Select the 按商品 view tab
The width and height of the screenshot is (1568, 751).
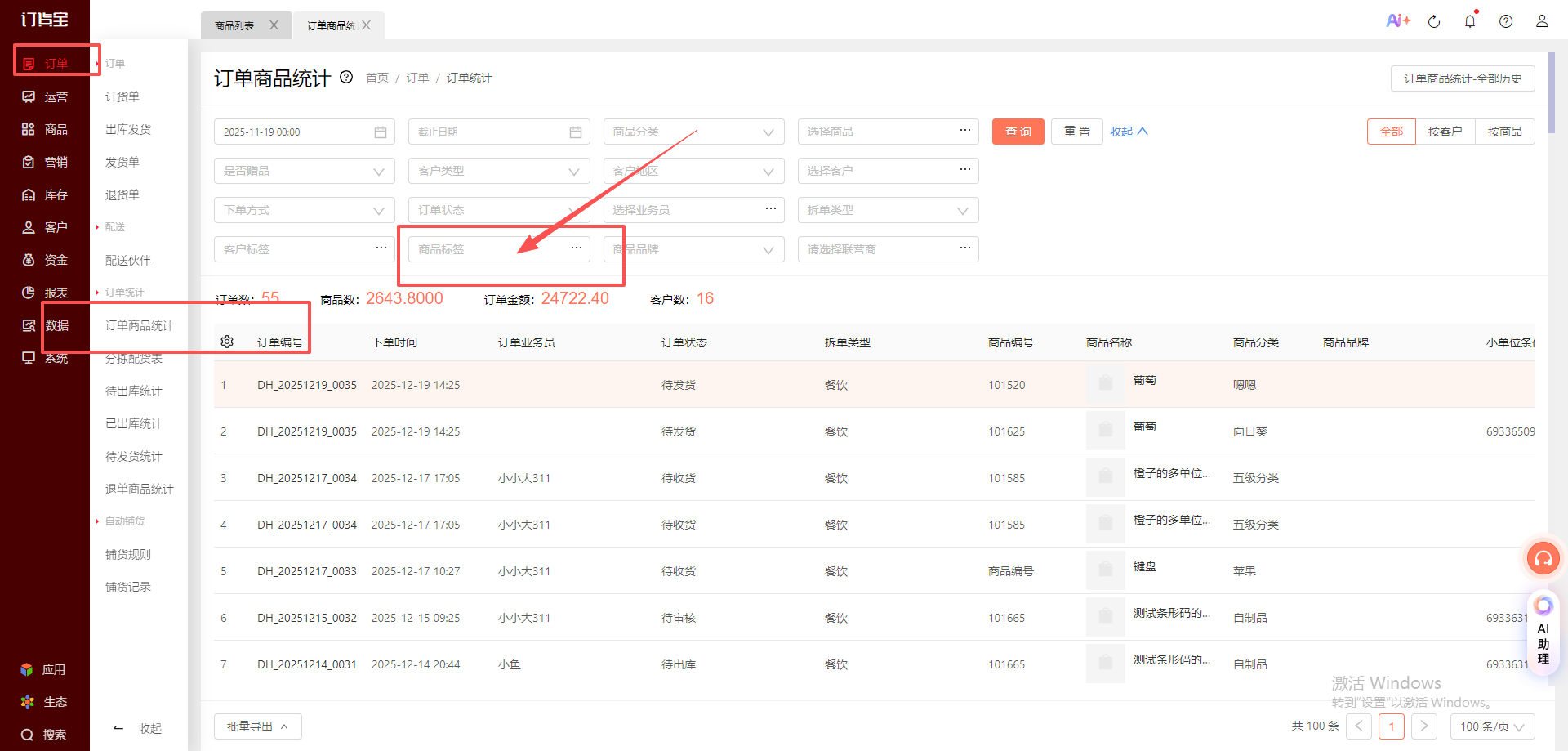point(1504,132)
